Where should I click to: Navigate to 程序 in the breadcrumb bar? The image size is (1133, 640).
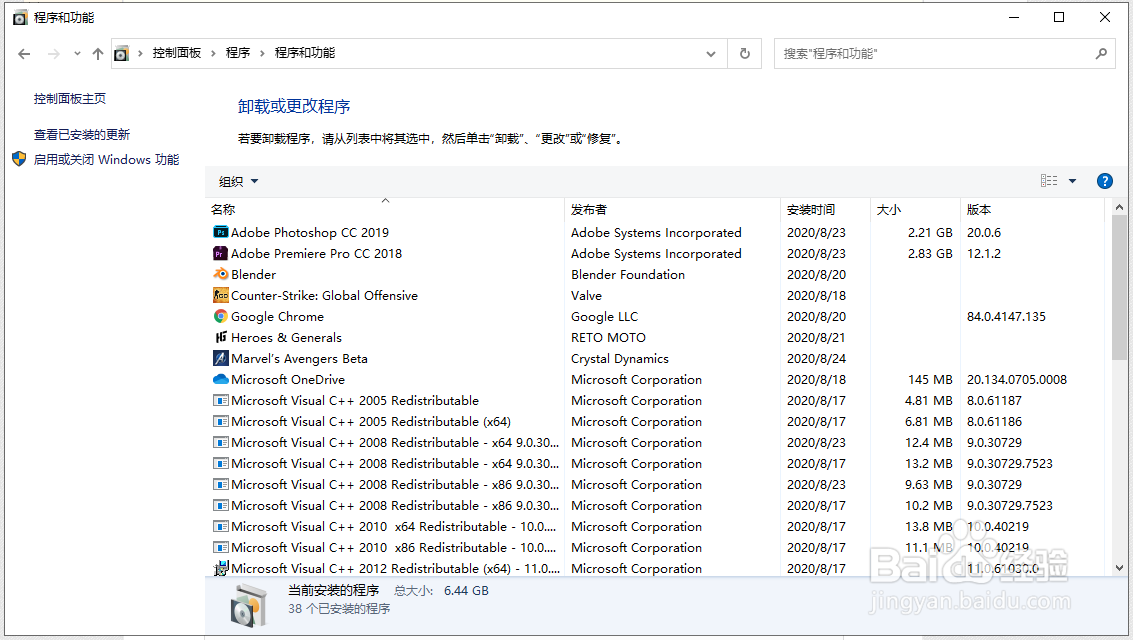click(238, 53)
